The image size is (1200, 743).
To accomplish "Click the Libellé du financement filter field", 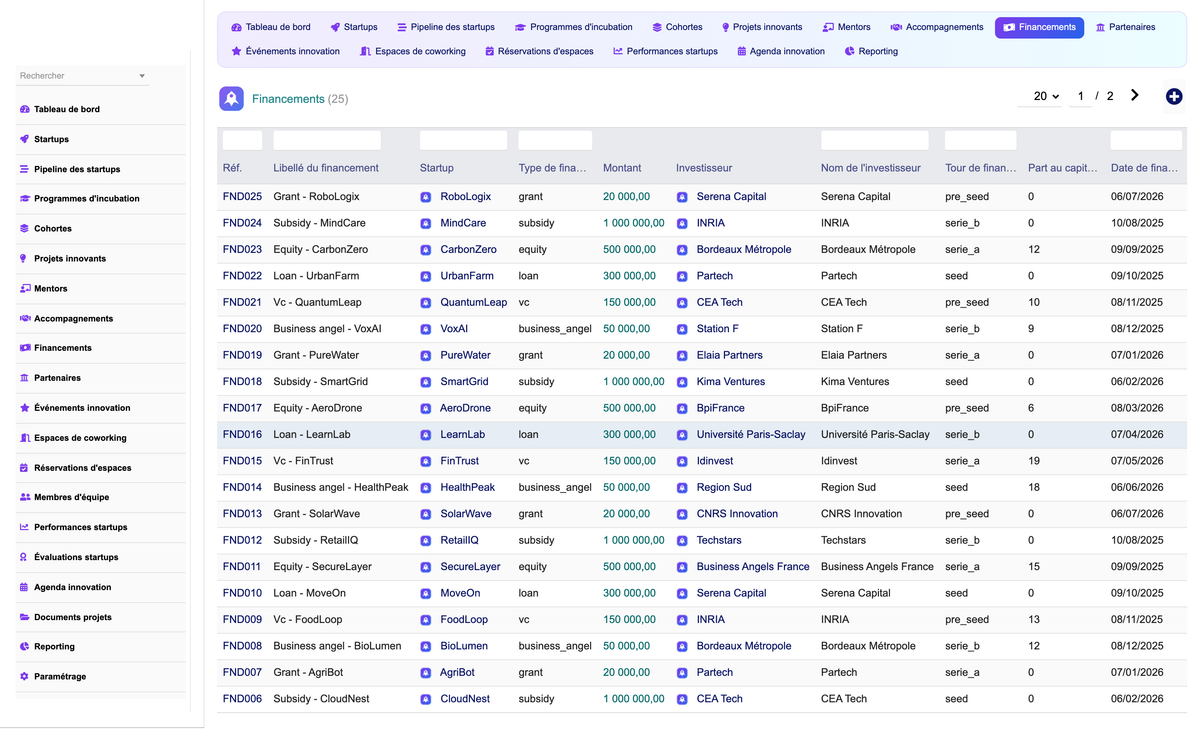I will pos(327,141).
